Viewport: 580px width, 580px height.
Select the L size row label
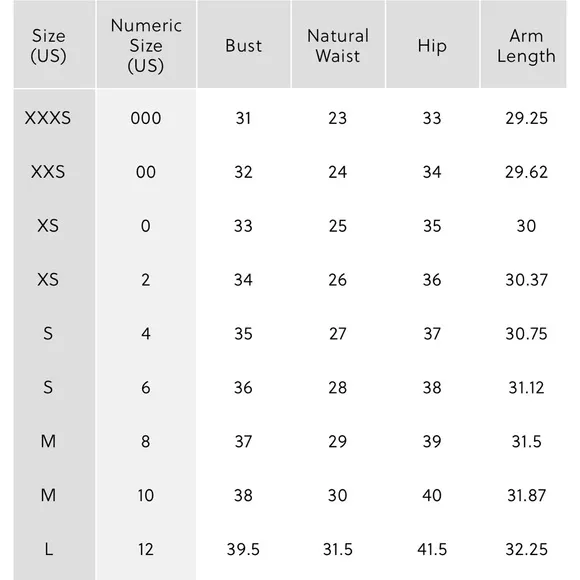[48, 549]
